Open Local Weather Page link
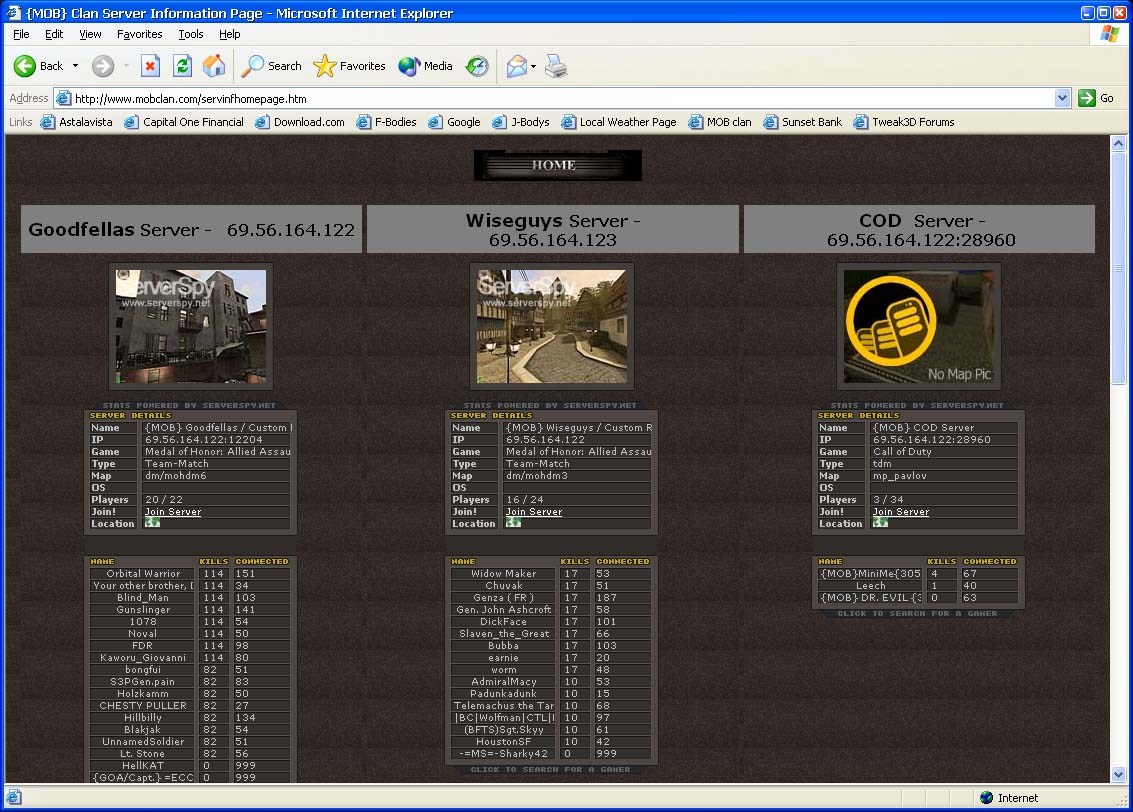The image size is (1133, 812). 619,122
